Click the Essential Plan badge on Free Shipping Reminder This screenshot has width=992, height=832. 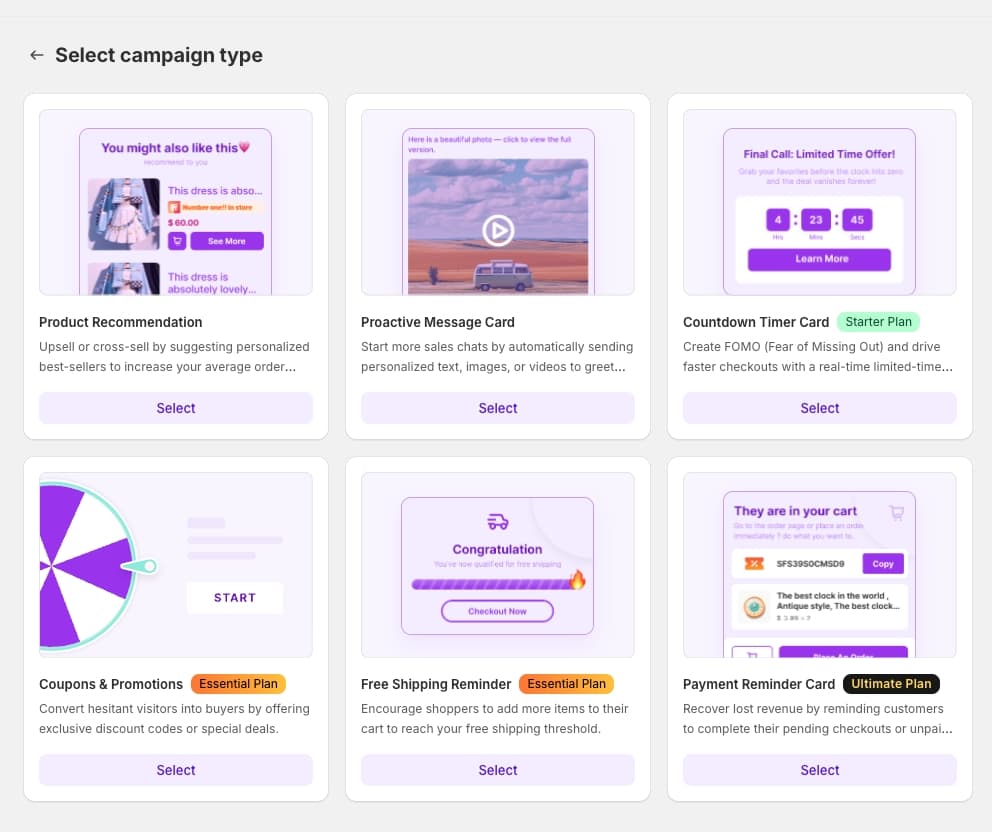coord(566,684)
